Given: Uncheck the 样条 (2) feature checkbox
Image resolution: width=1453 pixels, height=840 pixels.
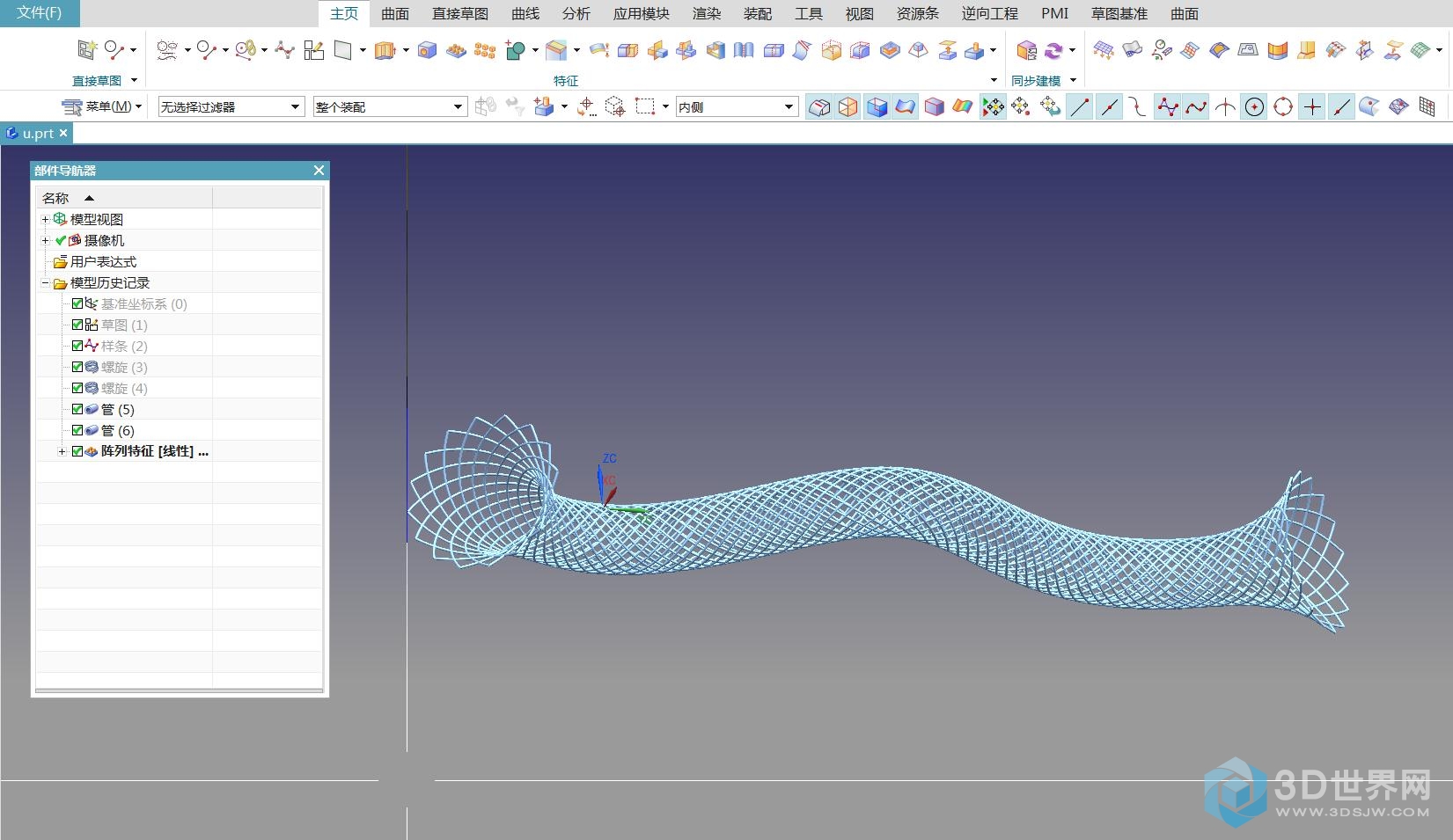Looking at the screenshot, I should click(x=77, y=346).
